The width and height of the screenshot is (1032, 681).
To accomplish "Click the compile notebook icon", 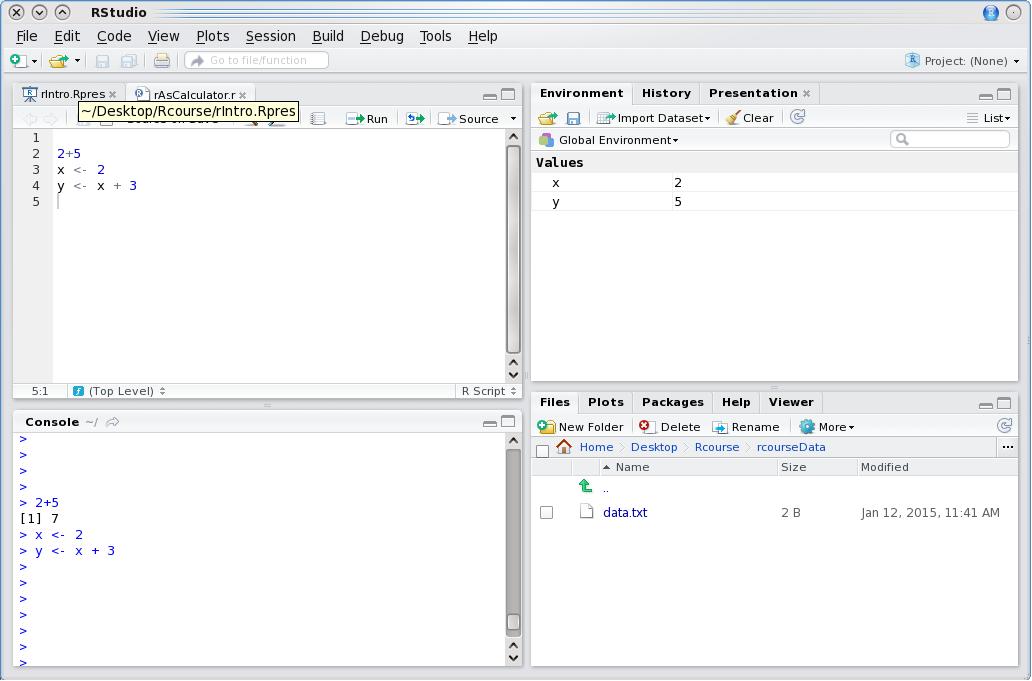I will pos(318,118).
